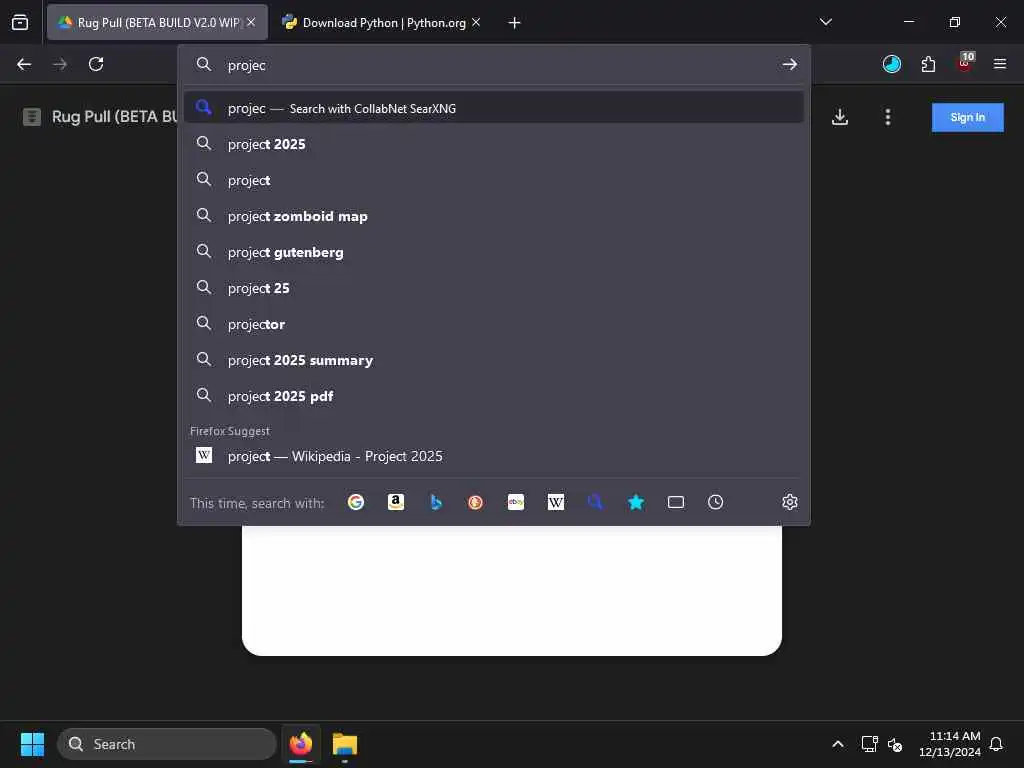Screen dimensions: 1024x768
Task: Select projec Search with CollabNet SearXNG row
Action: pos(494,108)
